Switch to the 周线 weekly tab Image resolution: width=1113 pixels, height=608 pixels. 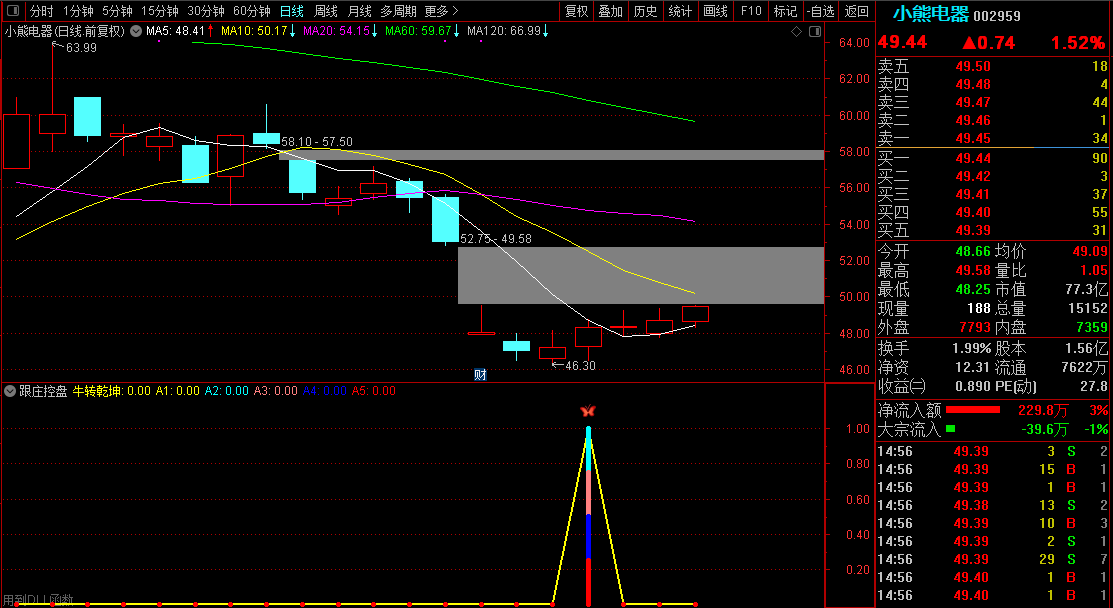(326, 11)
